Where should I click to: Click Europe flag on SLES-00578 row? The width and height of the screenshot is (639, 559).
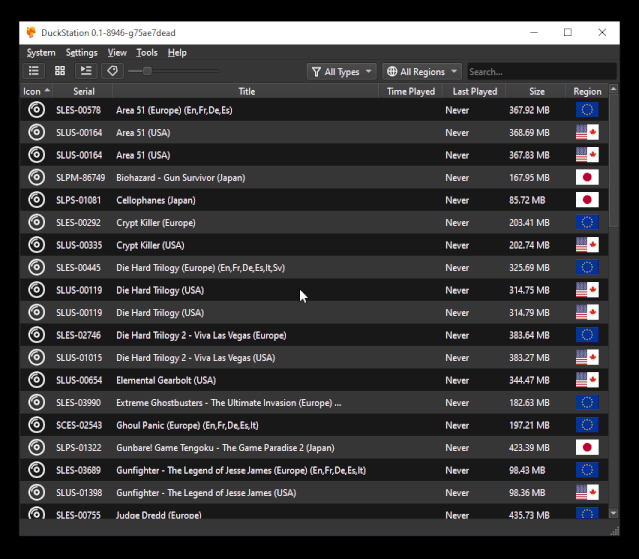pyautogui.click(x=587, y=110)
